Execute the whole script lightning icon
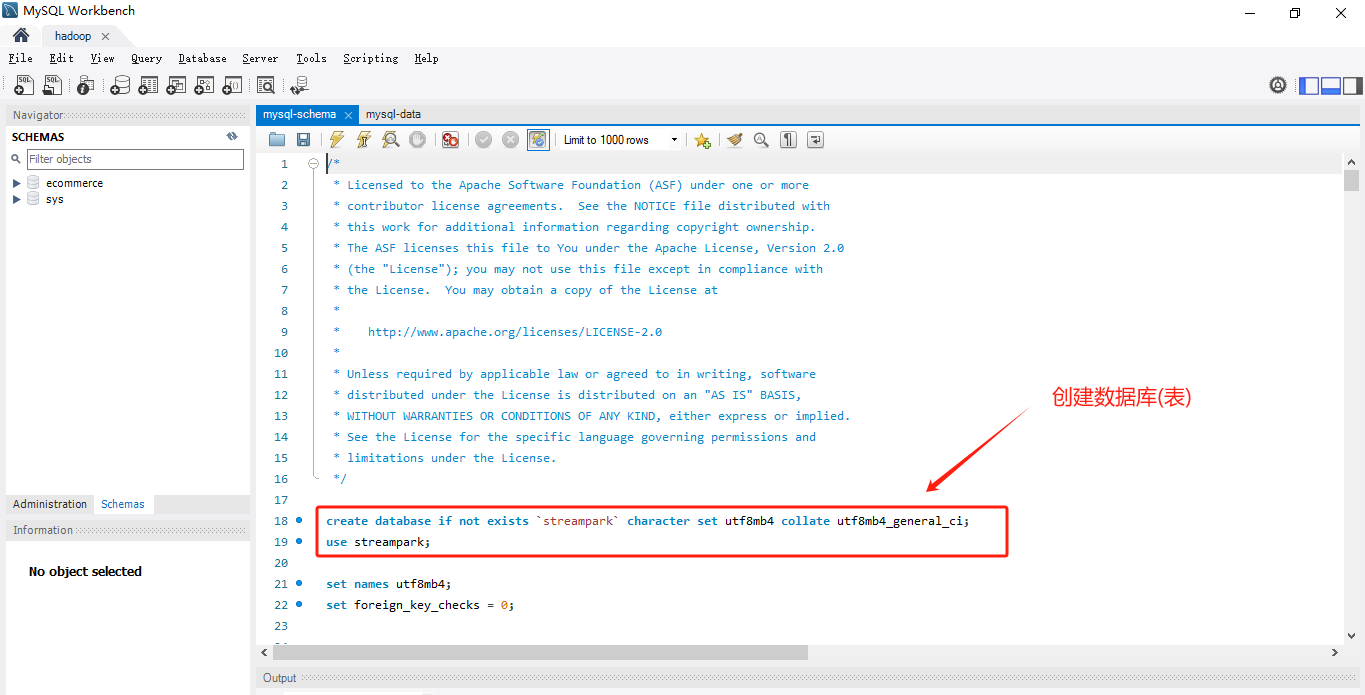Image resolution: width=1365 pixels, height=695 pixels. pos(337,140)
